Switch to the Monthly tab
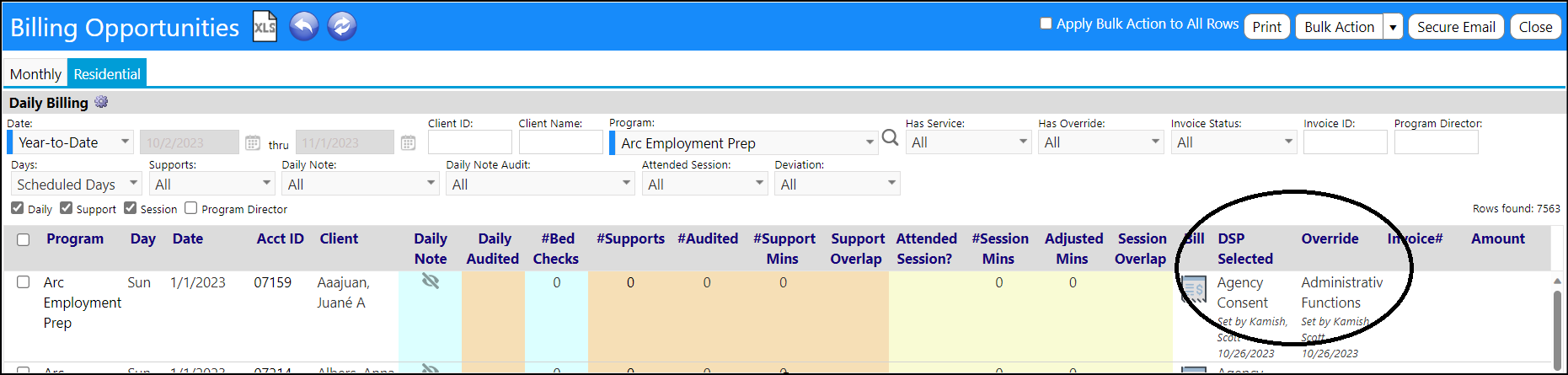Viewport: 1568px width, 375px height. pyautogui.click(x=35, y=74)
